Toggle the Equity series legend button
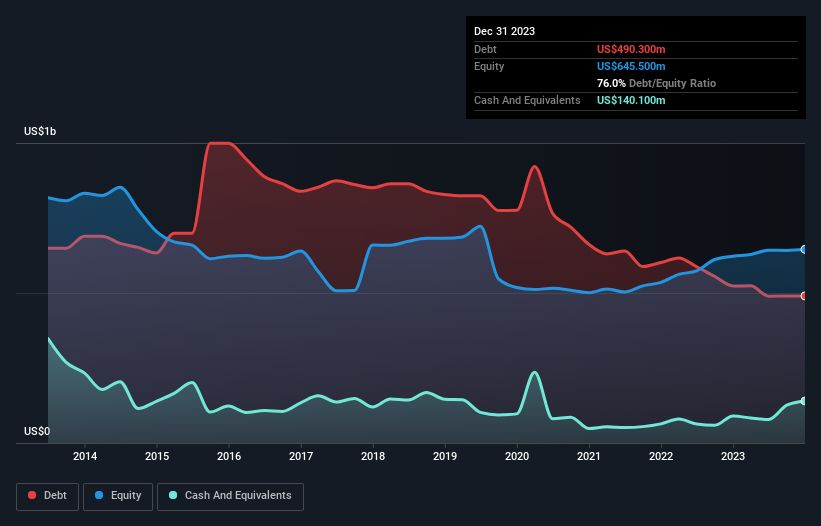Screen dimensions: 821x526 coord(118,496)
